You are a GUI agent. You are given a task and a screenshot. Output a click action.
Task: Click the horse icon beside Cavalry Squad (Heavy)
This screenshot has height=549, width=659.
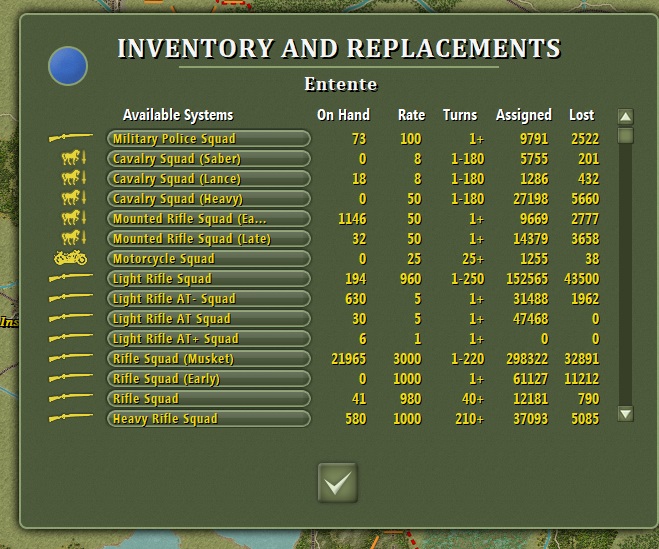click(x=74, y=198)
